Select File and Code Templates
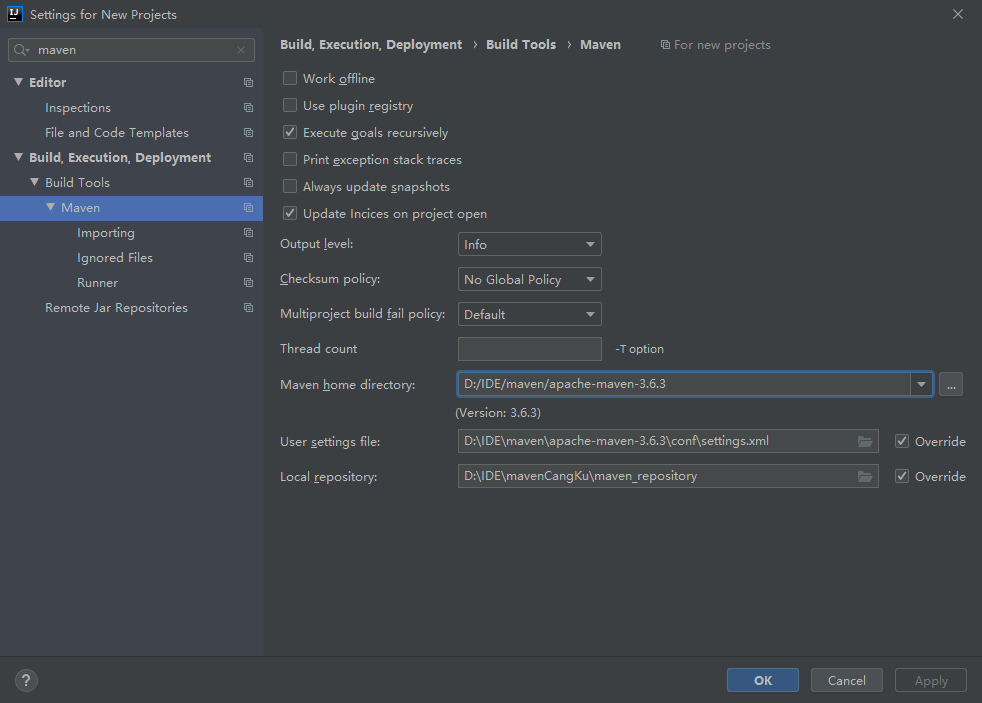Image resolution: width=982 pixels, height=703 pixels. pos(116,133)
